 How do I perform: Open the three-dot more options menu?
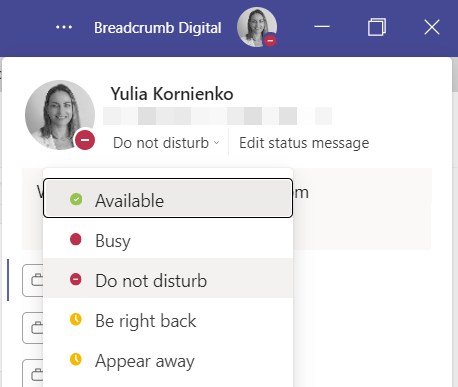point(64,27)
